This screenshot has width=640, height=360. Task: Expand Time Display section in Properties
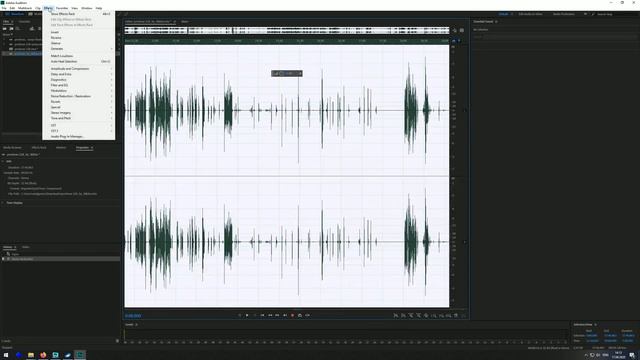[3, 203]
